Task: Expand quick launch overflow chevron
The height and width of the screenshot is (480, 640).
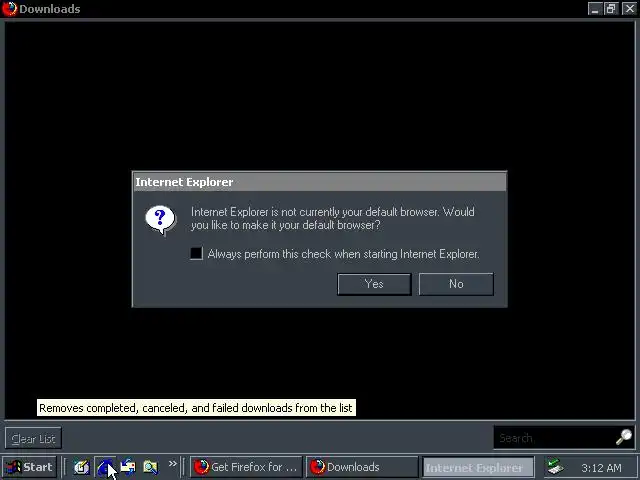Action: coord(173,464)
